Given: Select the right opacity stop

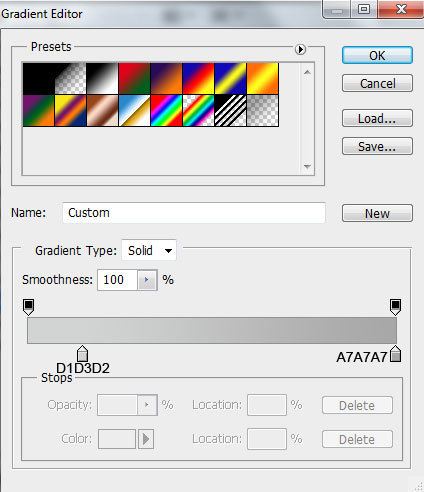Looking at the screenshot, I should click(395, 307).
